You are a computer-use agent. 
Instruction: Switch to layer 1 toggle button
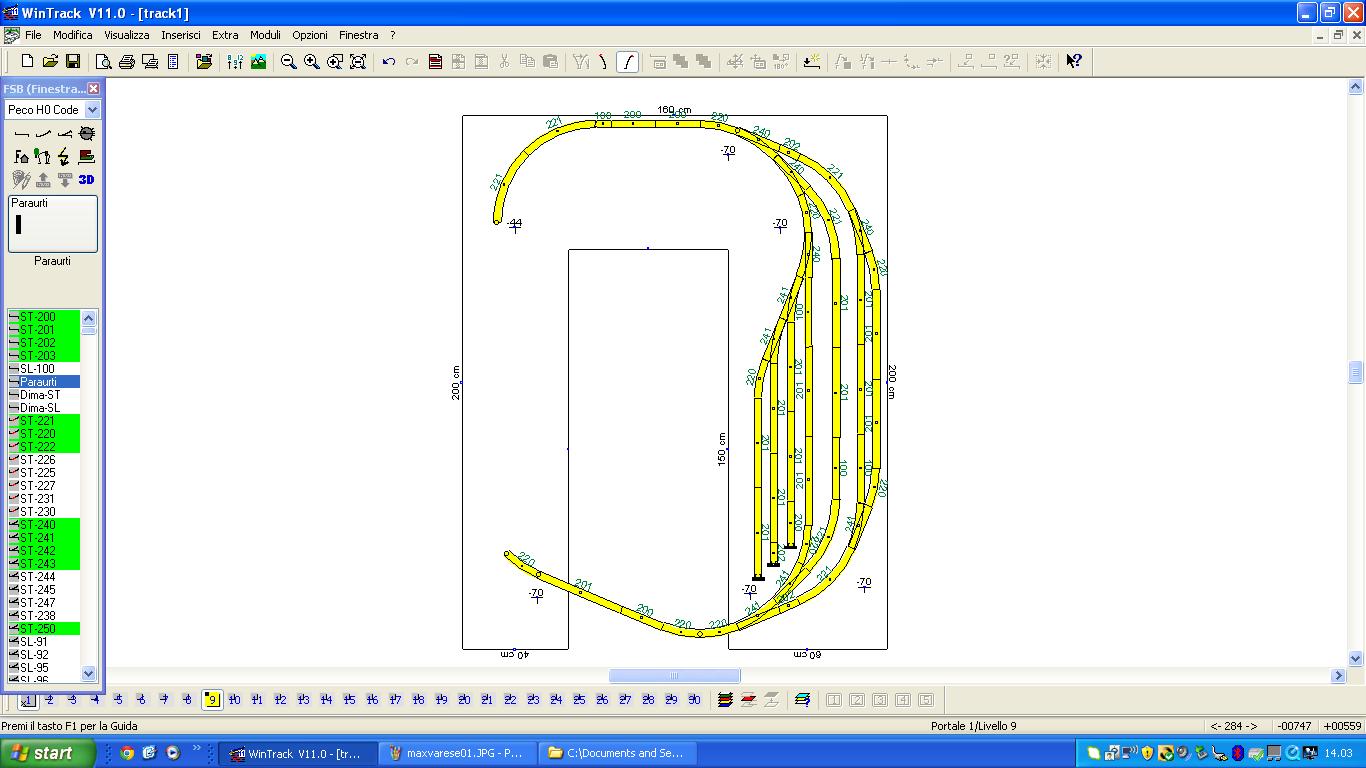click(28, 700)
